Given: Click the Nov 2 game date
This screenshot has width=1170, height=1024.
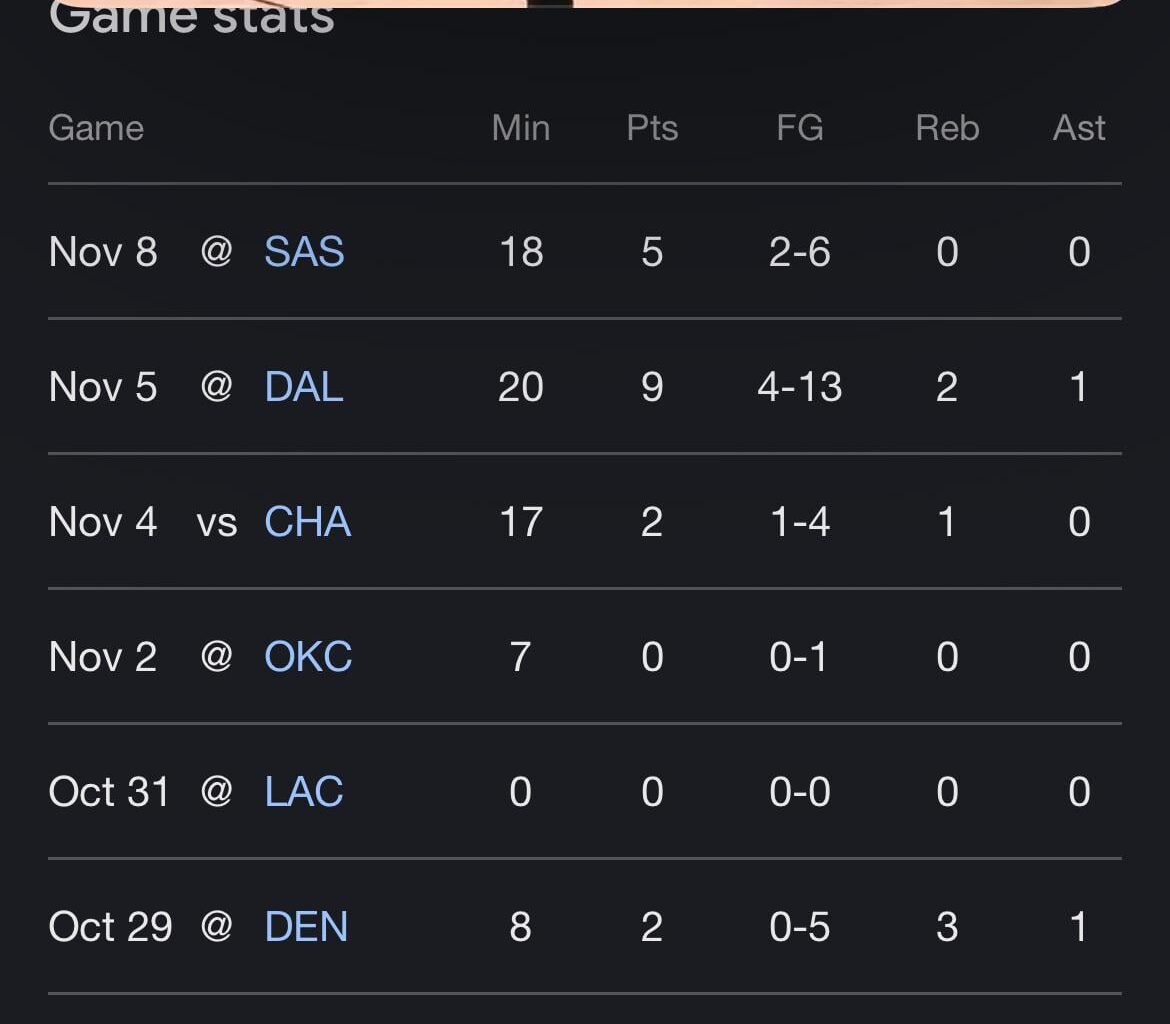Looking at the screenshot, I should [103, 657].
